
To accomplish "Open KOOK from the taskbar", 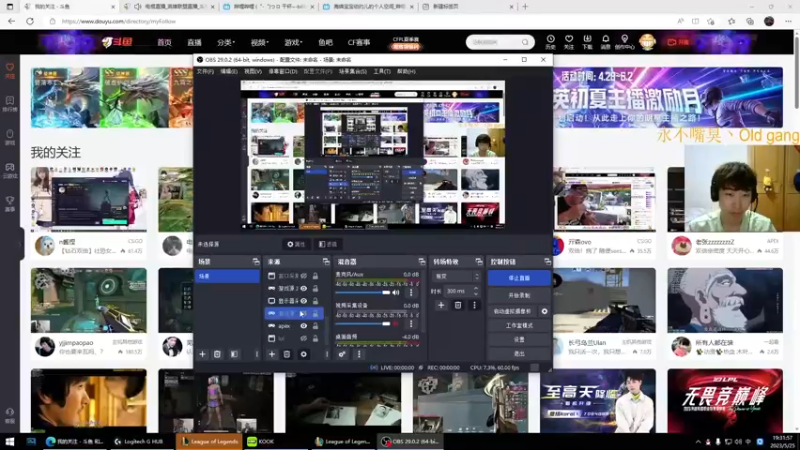I will [x=260, y=441].
